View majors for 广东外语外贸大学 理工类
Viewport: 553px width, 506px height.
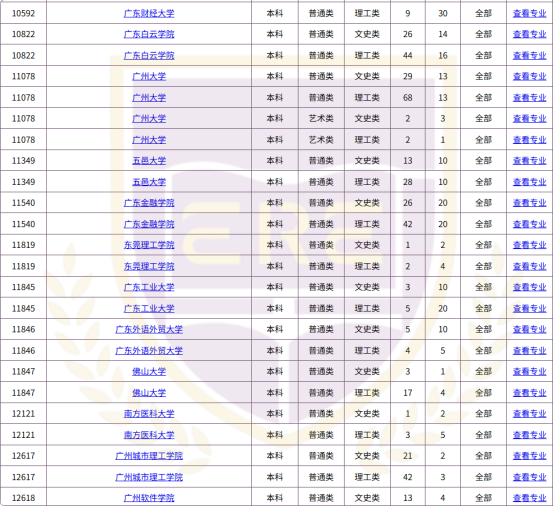(x=529, y=350)
